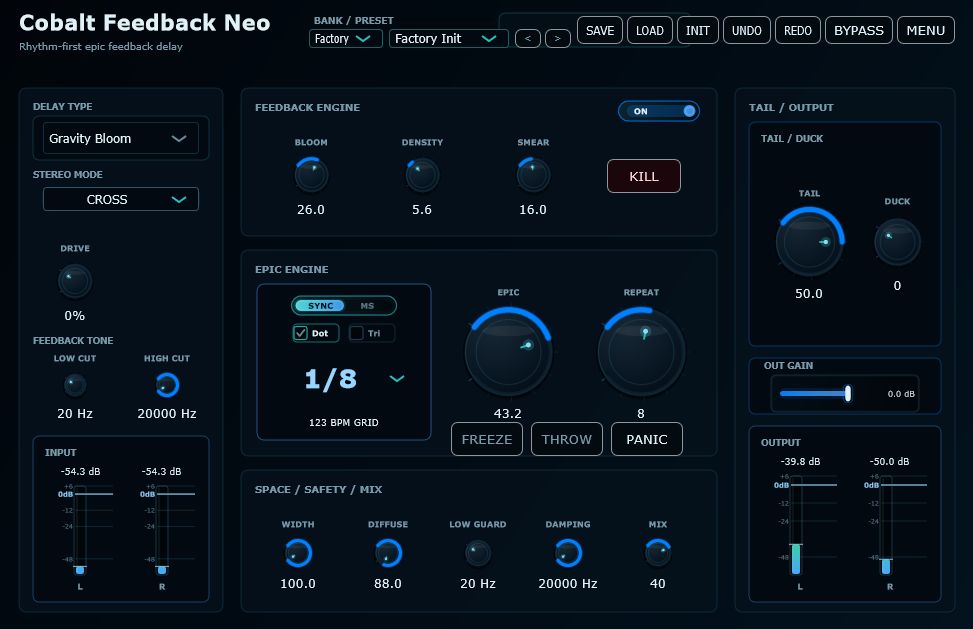The image size is (973, 629).
Task: Click the Drive knob
Action: pyautogui.click(x=74, y=281)
